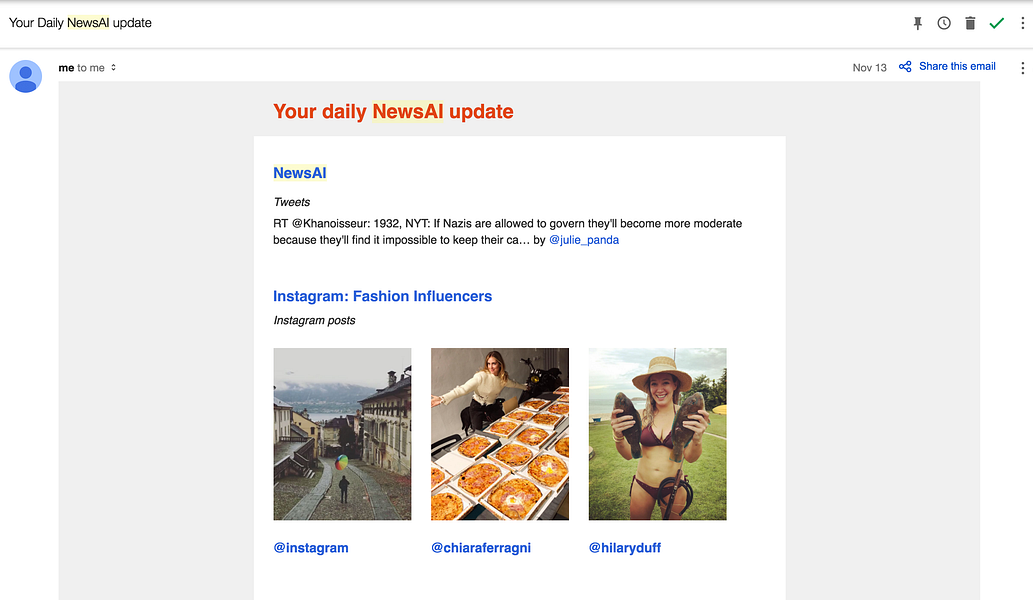1033x600 pixels.
Task: Open the NewsAI heading link
Action: click(x=300, y=173)
